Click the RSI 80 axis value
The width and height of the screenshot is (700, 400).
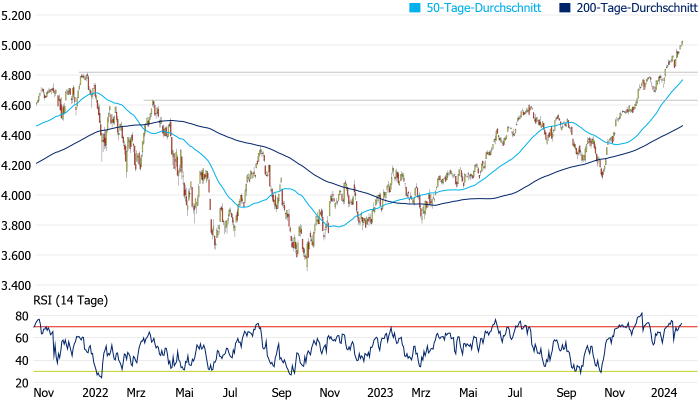[x=22, y=316]
